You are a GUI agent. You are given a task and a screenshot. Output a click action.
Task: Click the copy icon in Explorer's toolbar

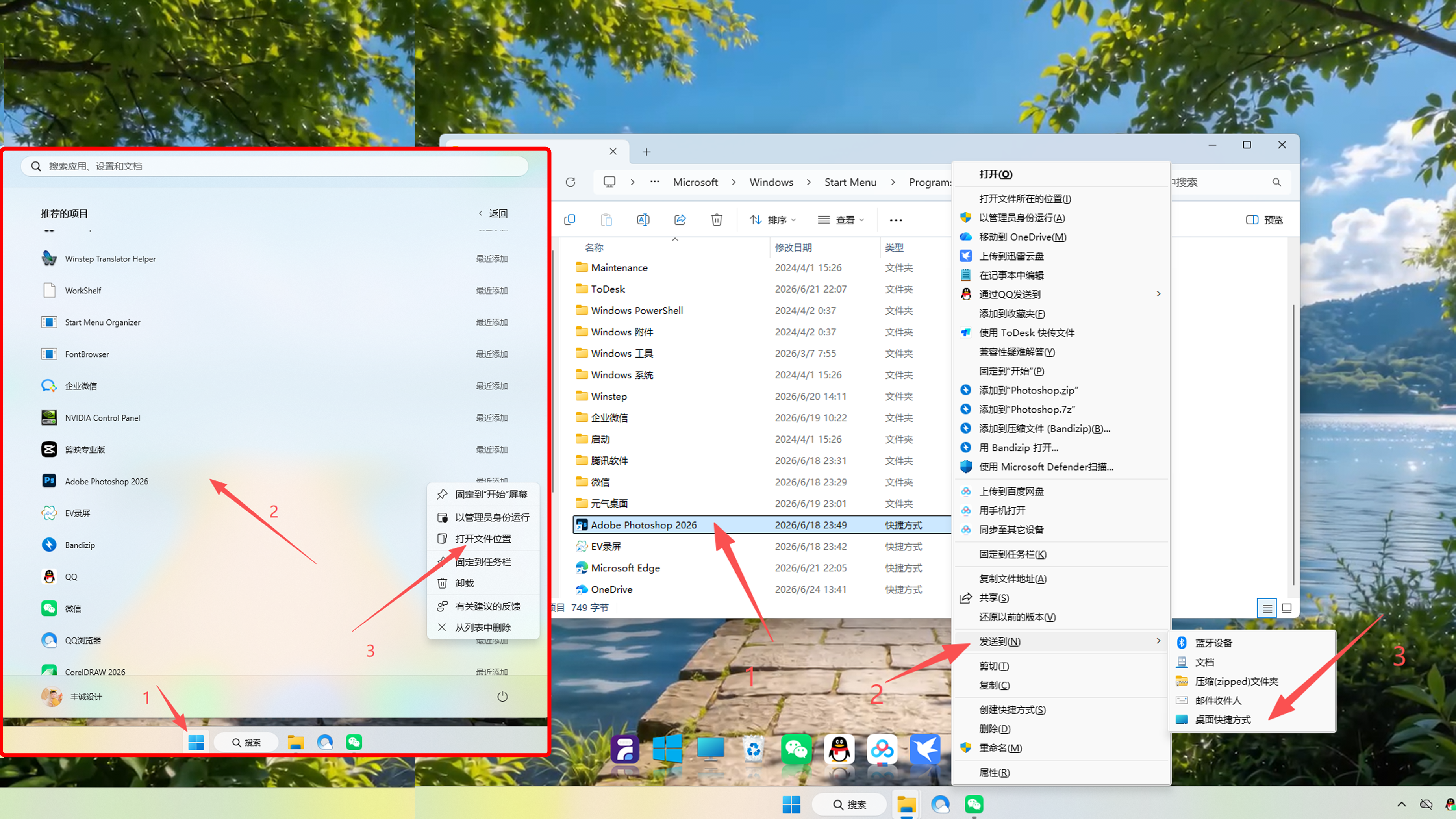click(x=570, y=220)
